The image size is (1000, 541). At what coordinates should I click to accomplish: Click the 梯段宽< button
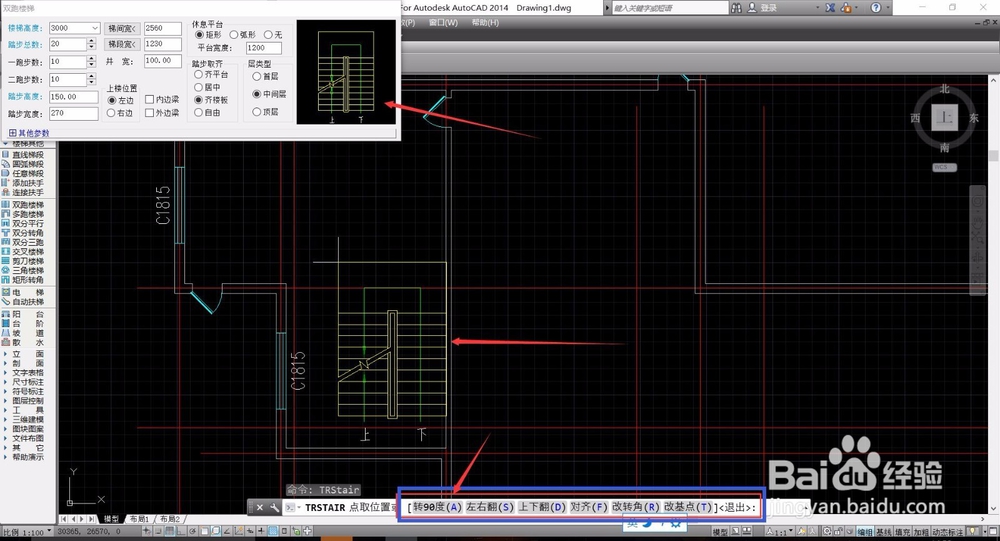click(122, 44)
